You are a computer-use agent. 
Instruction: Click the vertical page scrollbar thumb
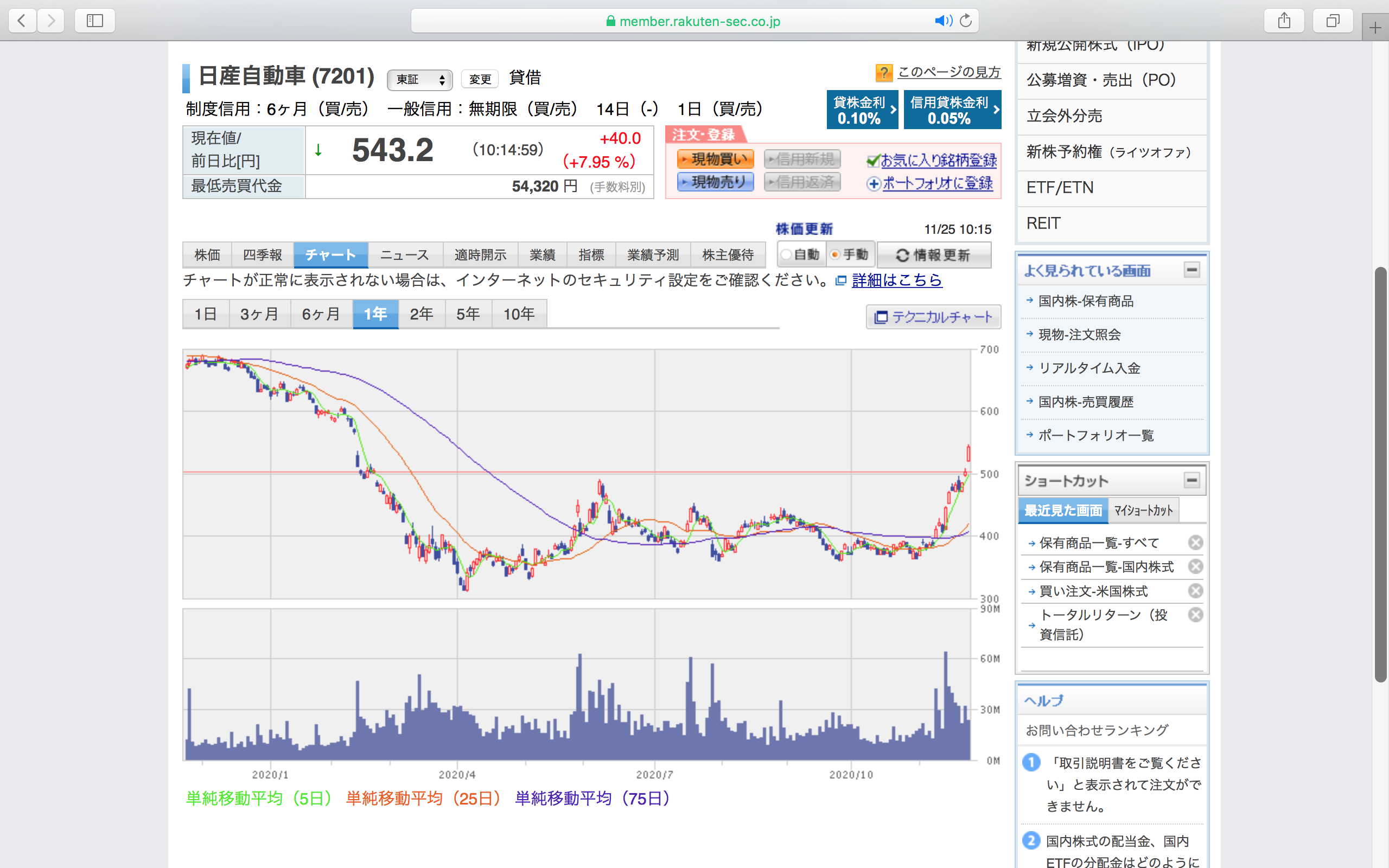tap(1381, 474)
